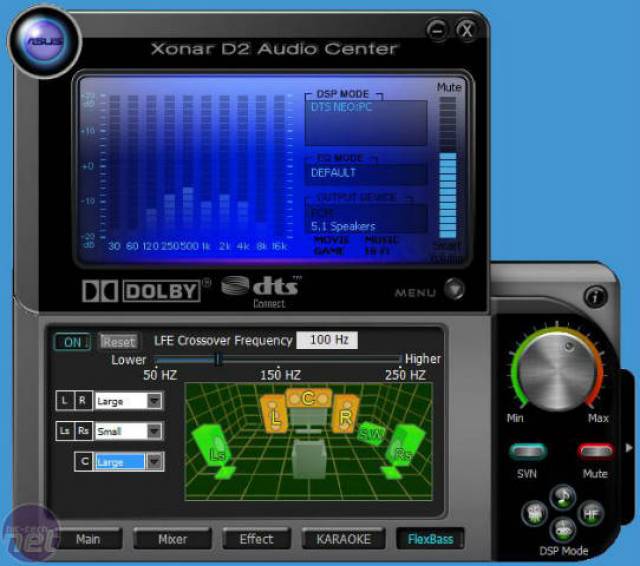
Task: Click the LFE crossover frequency slider
Action: (218, 359)
